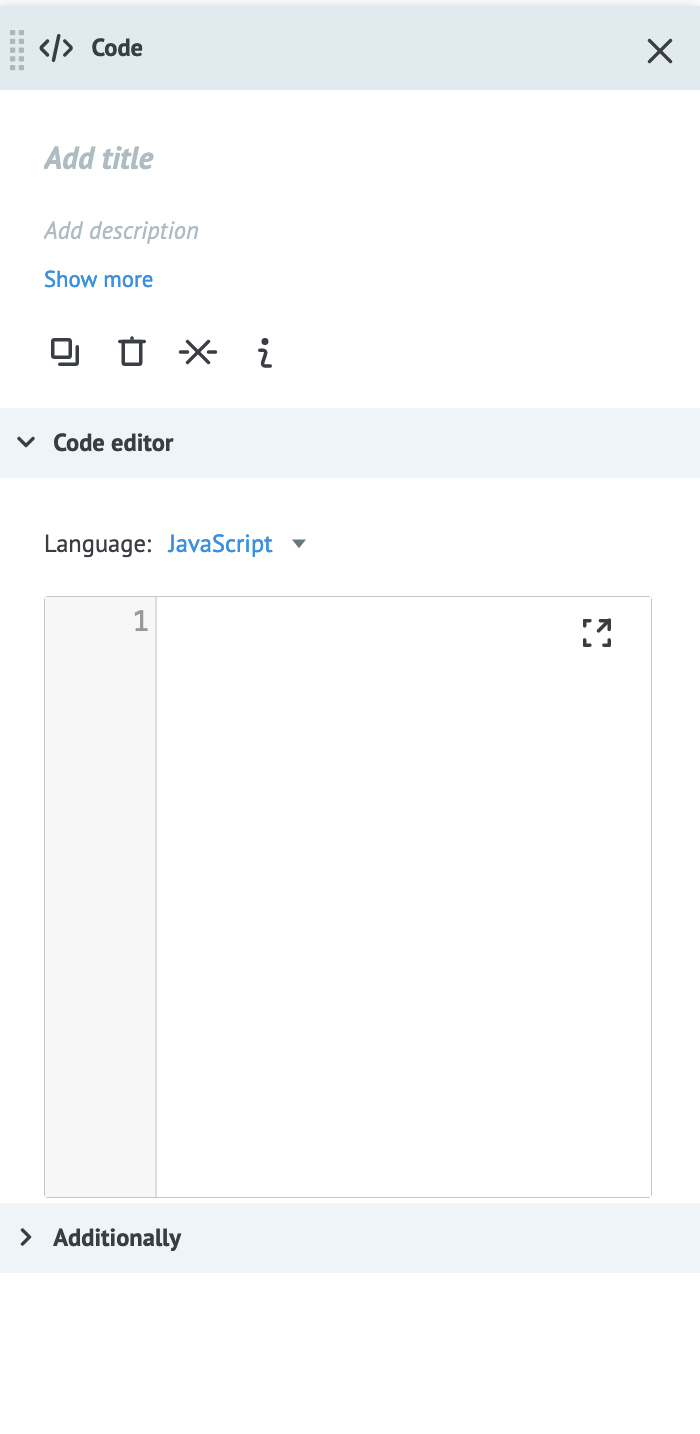Select the Code editor section header
700x1434 pixels.
point(113,442)
